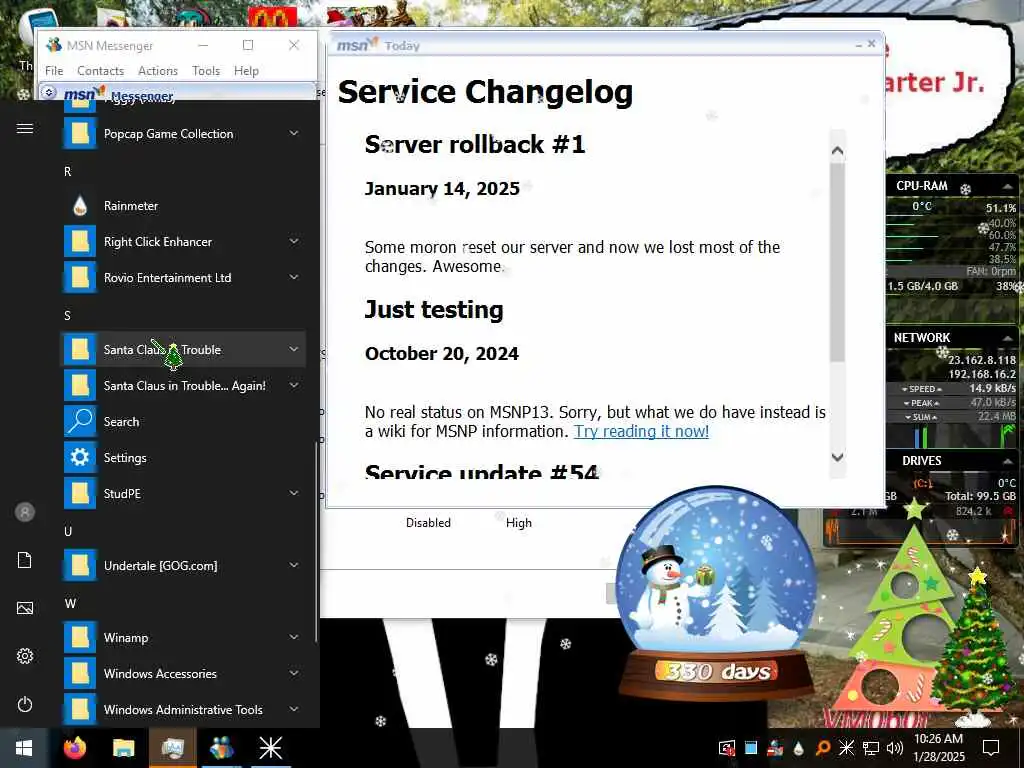Screen dimensions: 1024x768
Task: Click the Start menu app list scrollbar
Action: 317,542
